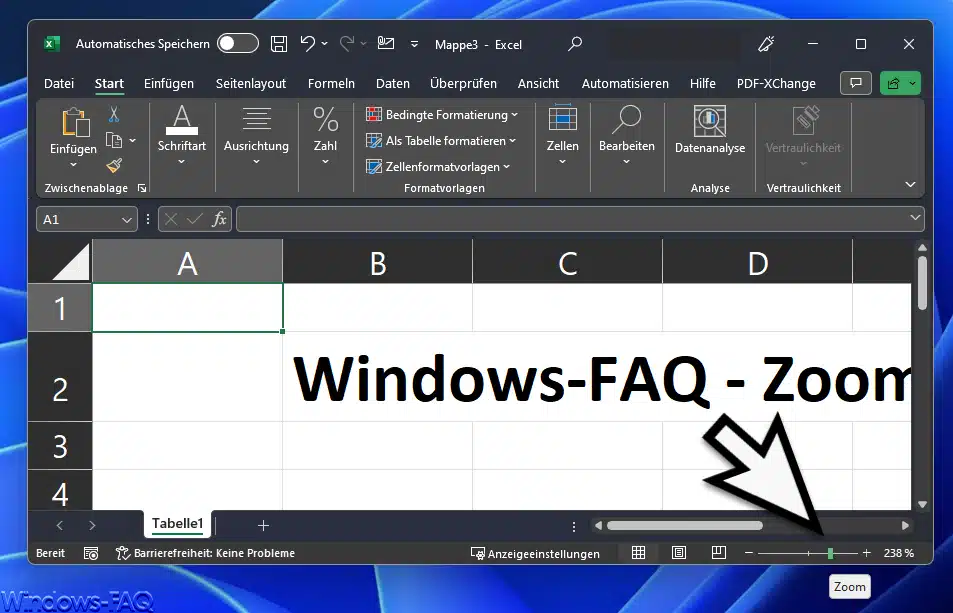This screenshot has width=953, height=613.
Task: Toggle Automatisches Speichern switch
Action: [x=238, y=44]
